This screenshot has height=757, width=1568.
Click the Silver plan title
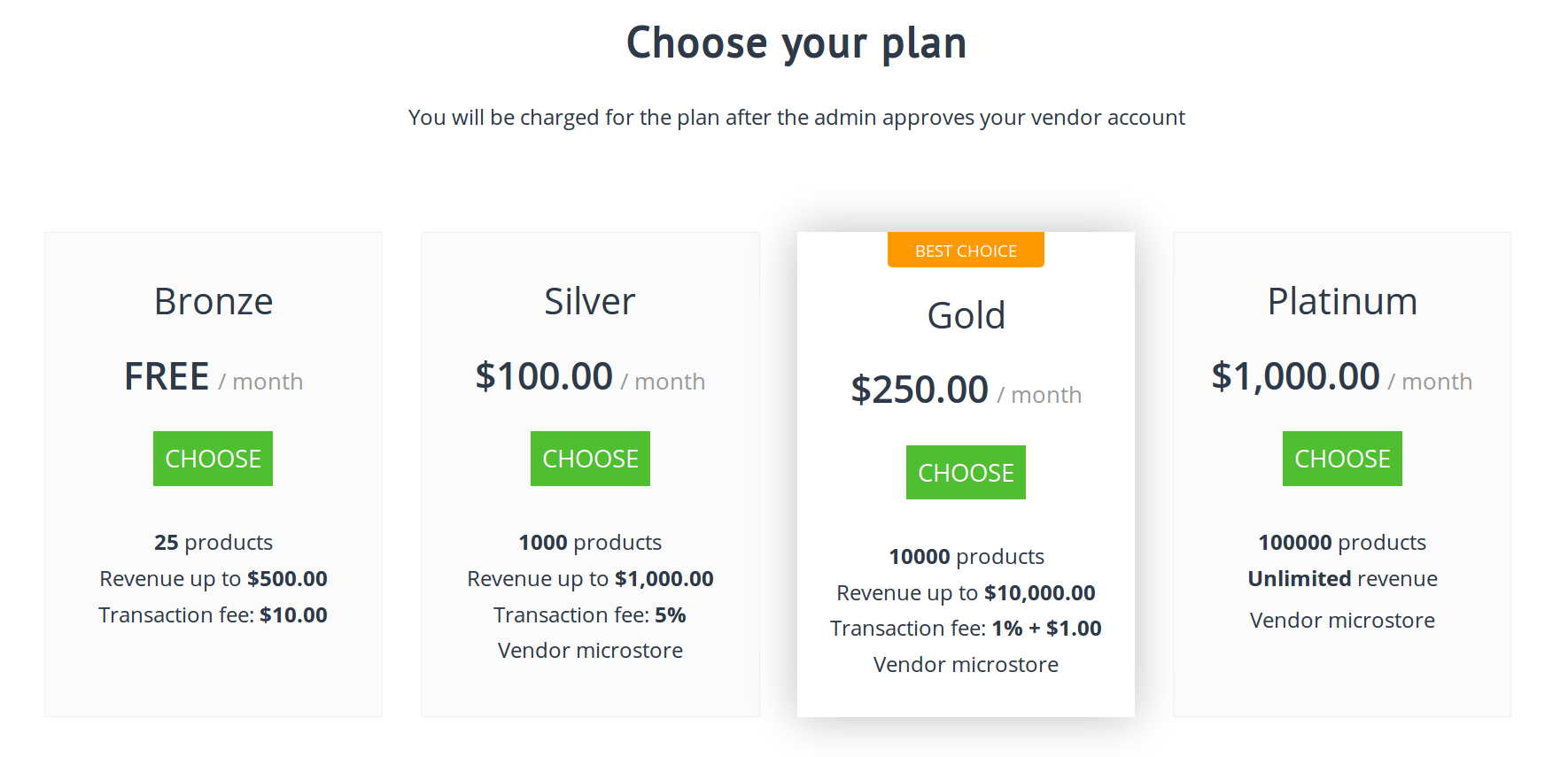tap(590, 302)
